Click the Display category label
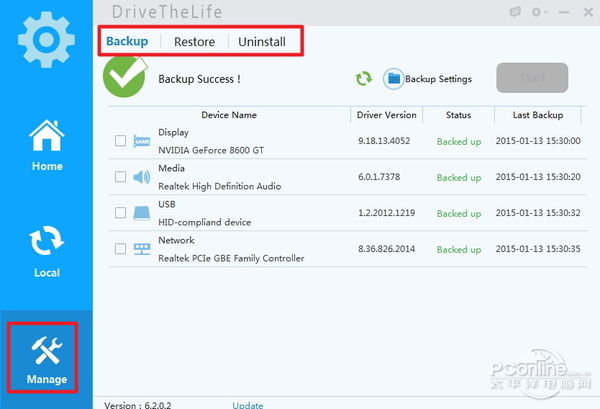Image resolution: width=600 pixels, height=409 pixels. (x=173, y=132)
